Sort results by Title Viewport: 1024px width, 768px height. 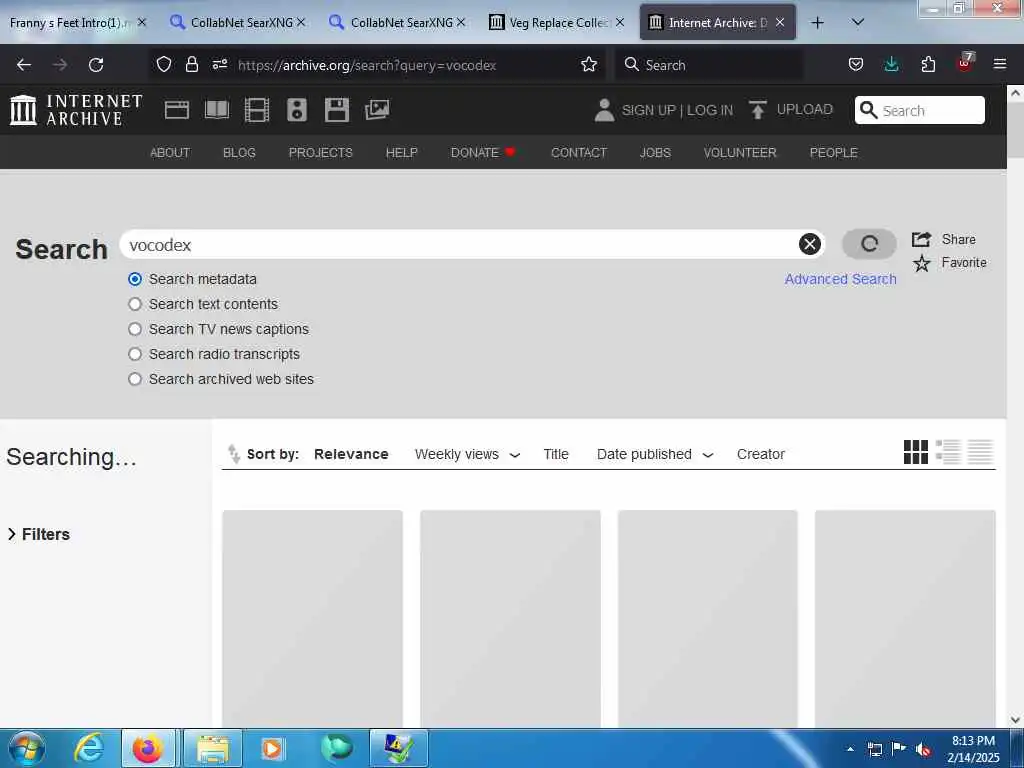coord(556,454)
